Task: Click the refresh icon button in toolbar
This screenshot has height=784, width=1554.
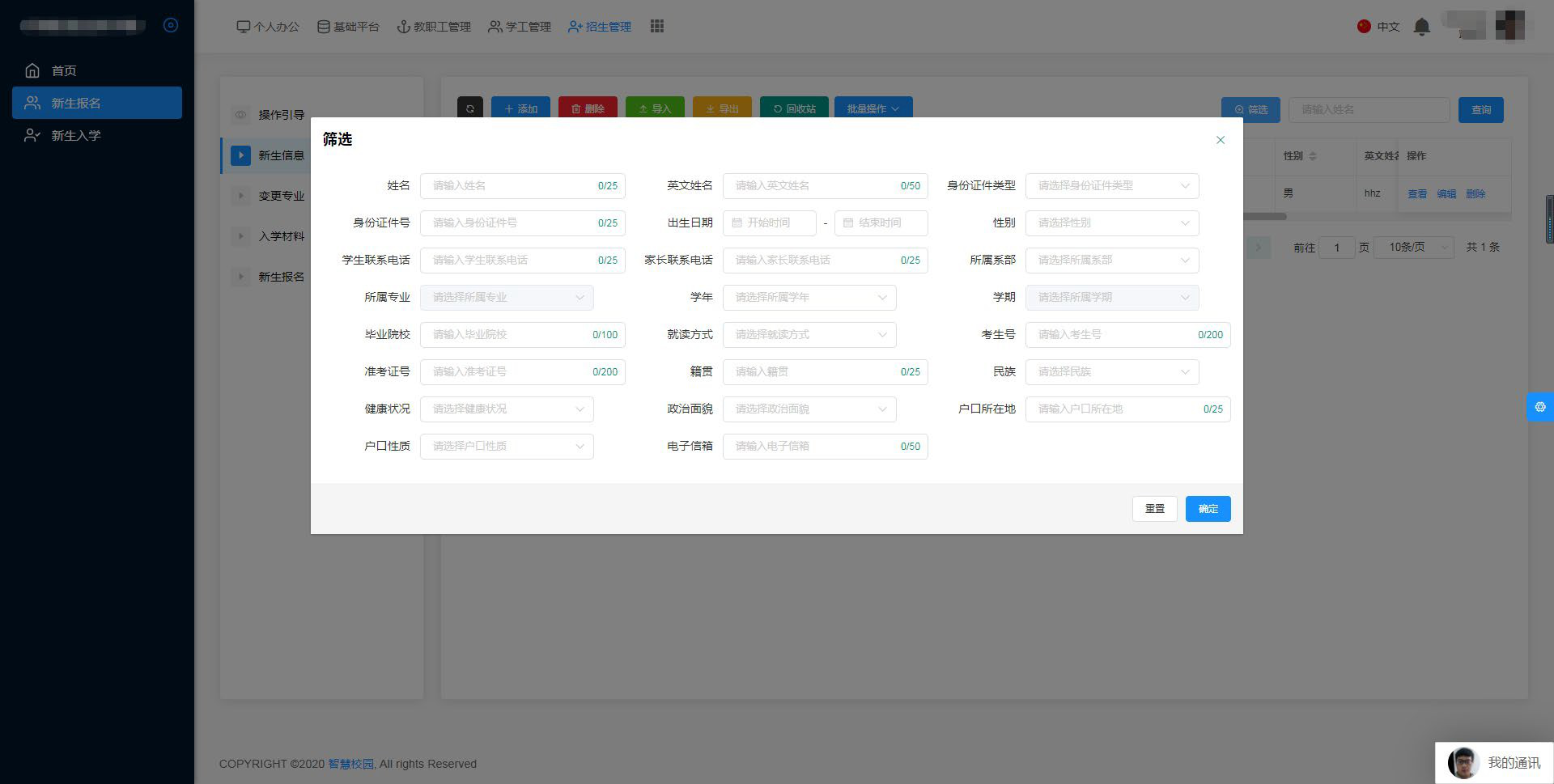Action: point(469,108)
